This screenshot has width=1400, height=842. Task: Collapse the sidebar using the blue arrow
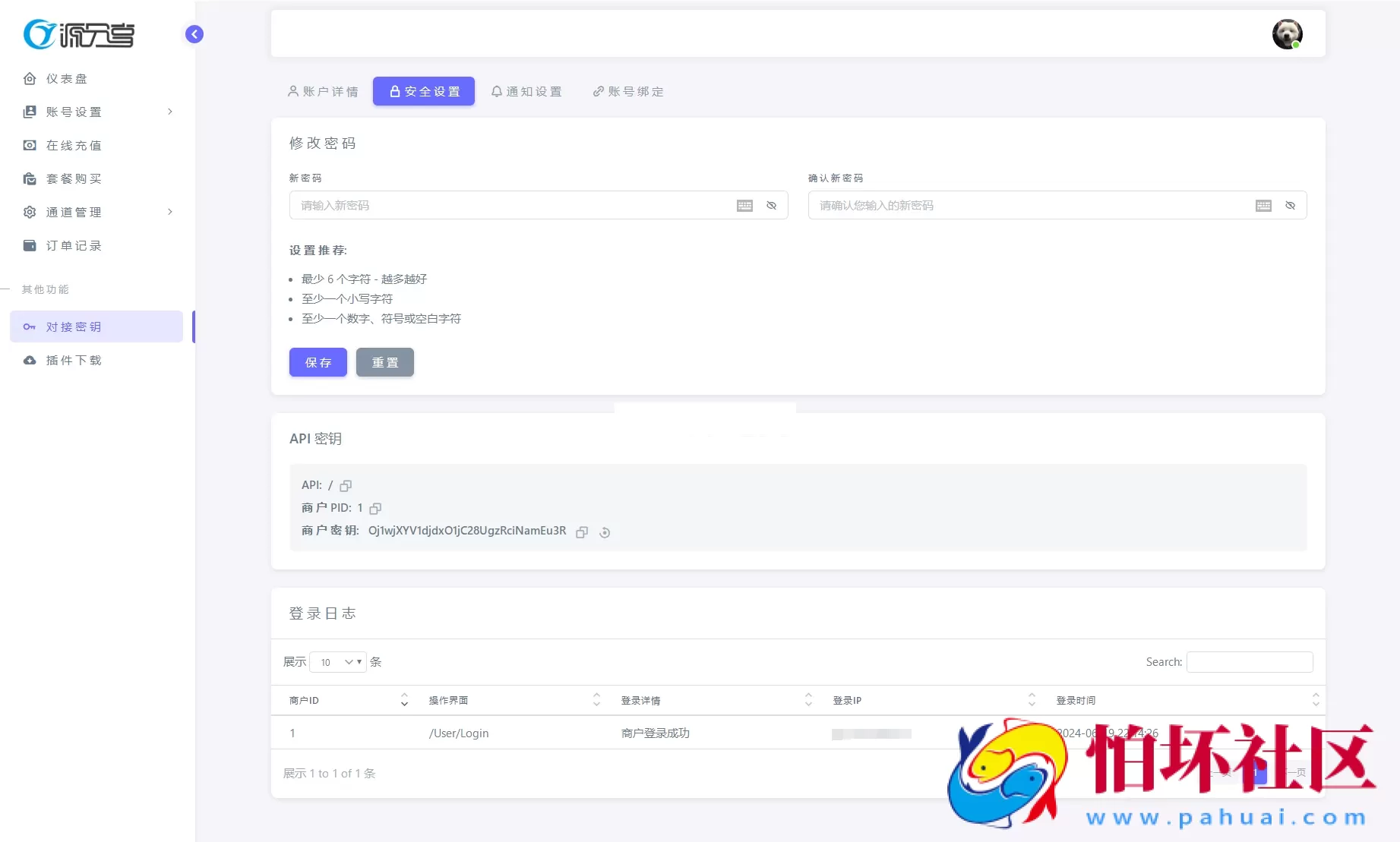point(194,34)
